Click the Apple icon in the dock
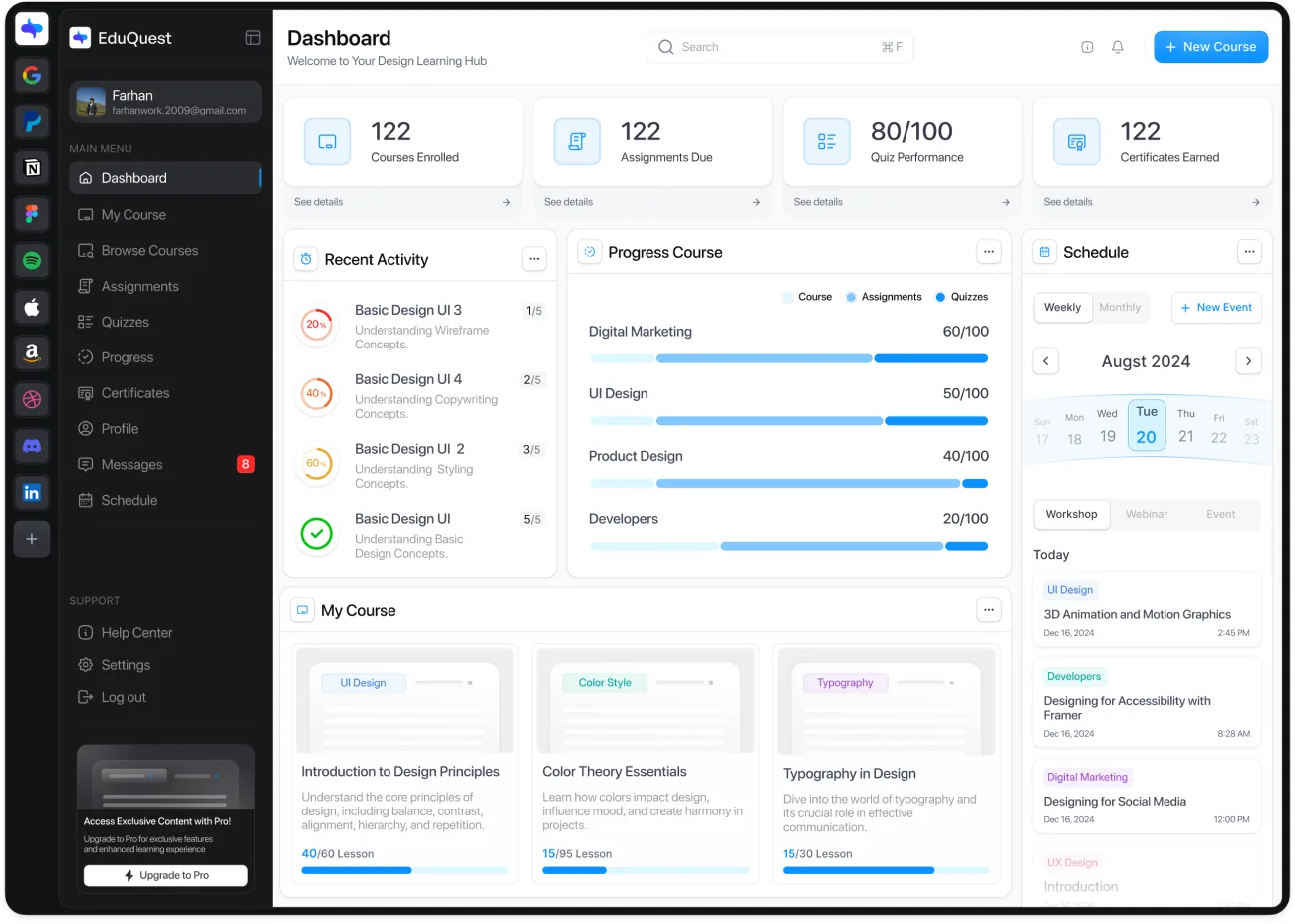 (x=32, y=307)
